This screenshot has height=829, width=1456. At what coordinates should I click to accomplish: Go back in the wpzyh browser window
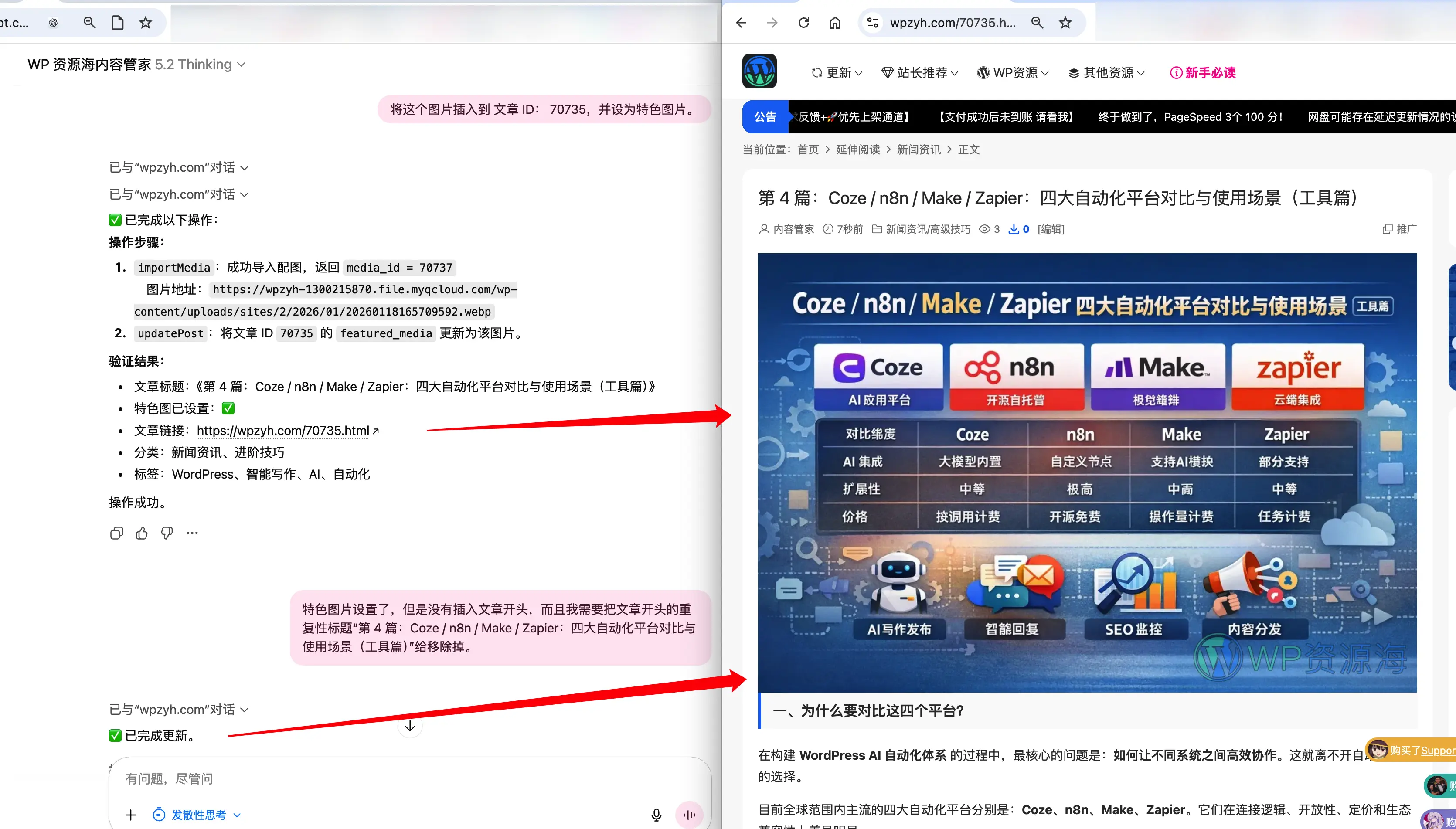click(x=741, y=23)
